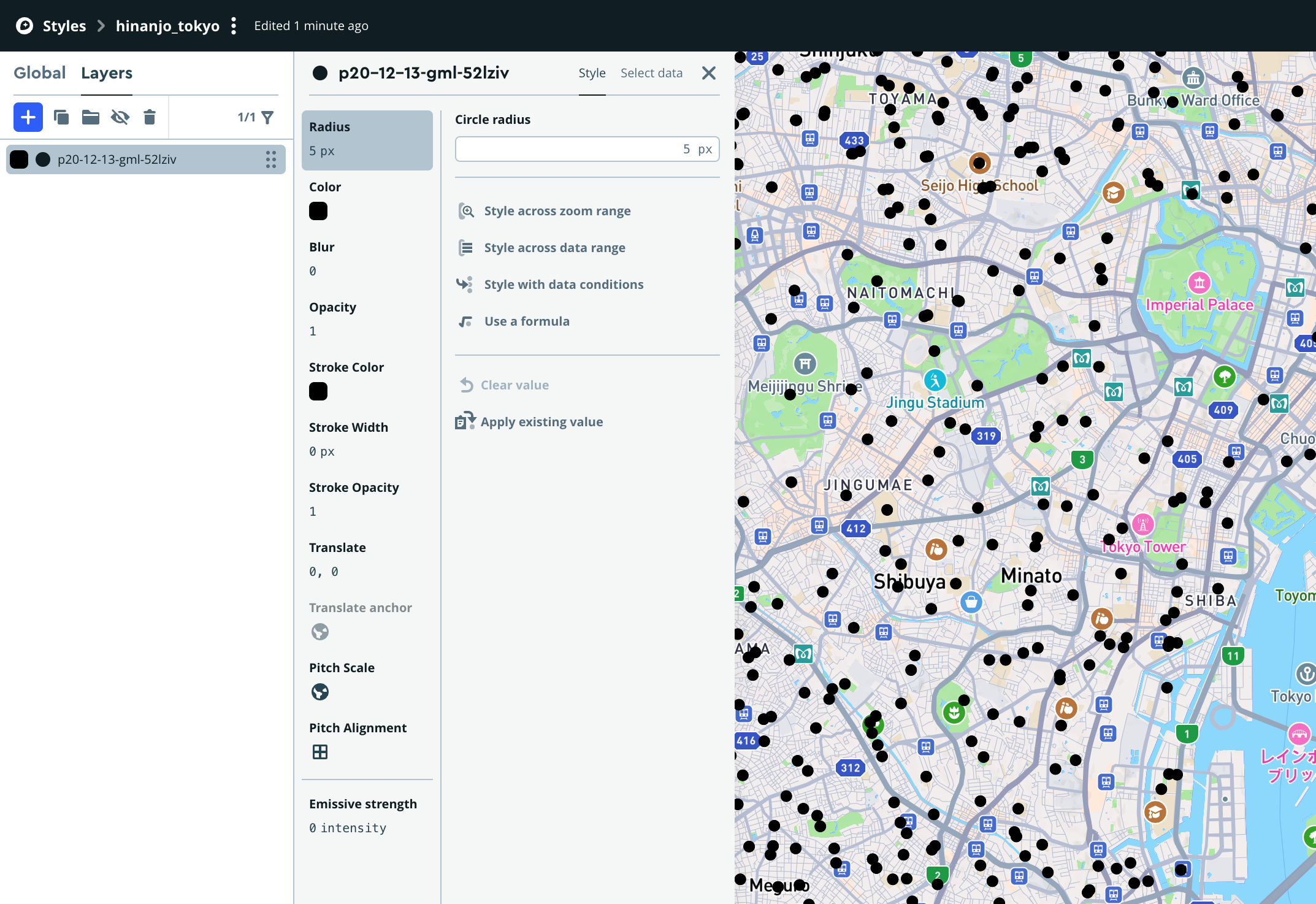Image resolution: width=1316 pixels, height=904 pixels.
Task: Switch to the Global tab
Action: coord(39,72)
